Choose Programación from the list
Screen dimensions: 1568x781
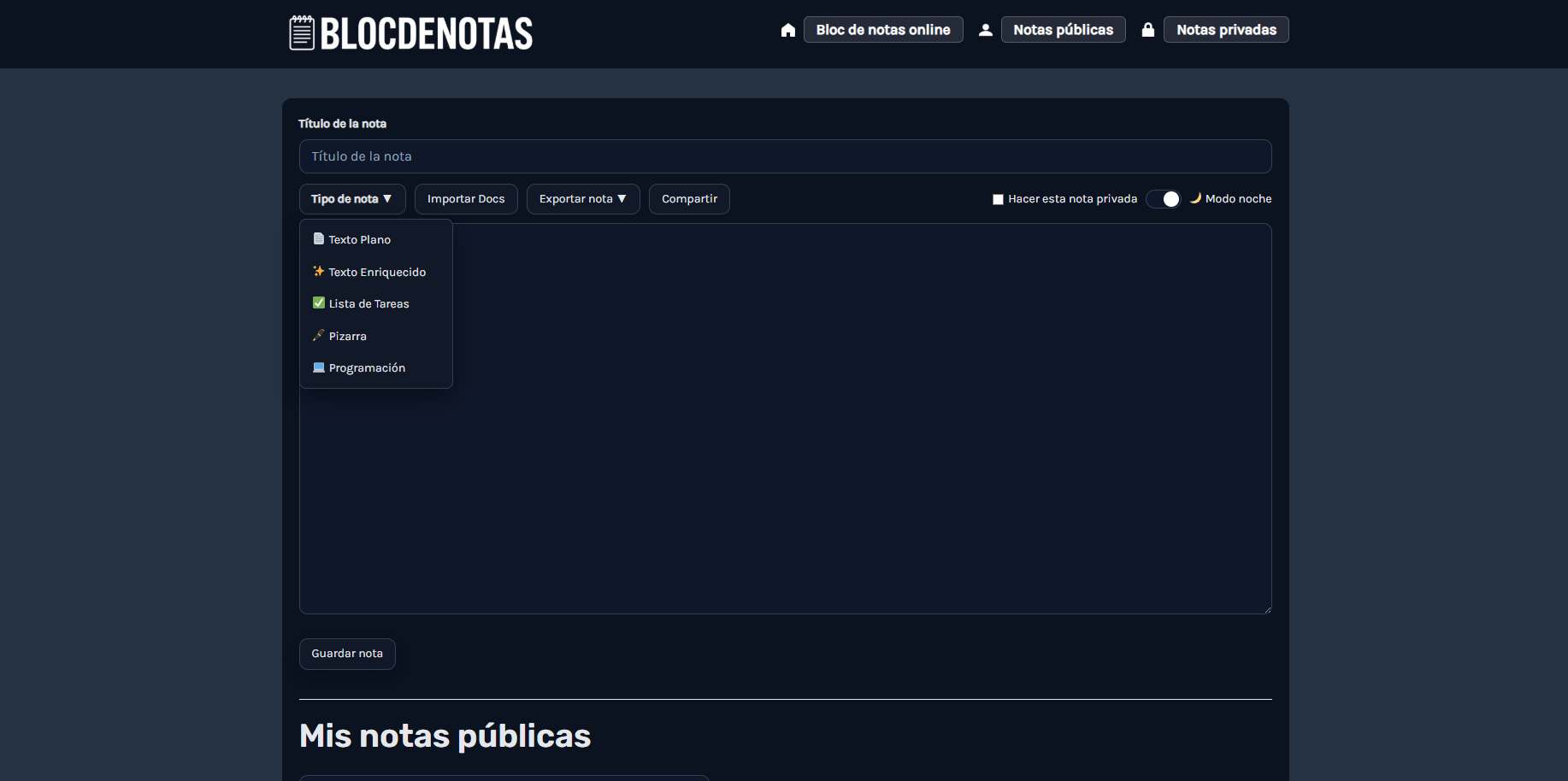(x=376, y=367)
